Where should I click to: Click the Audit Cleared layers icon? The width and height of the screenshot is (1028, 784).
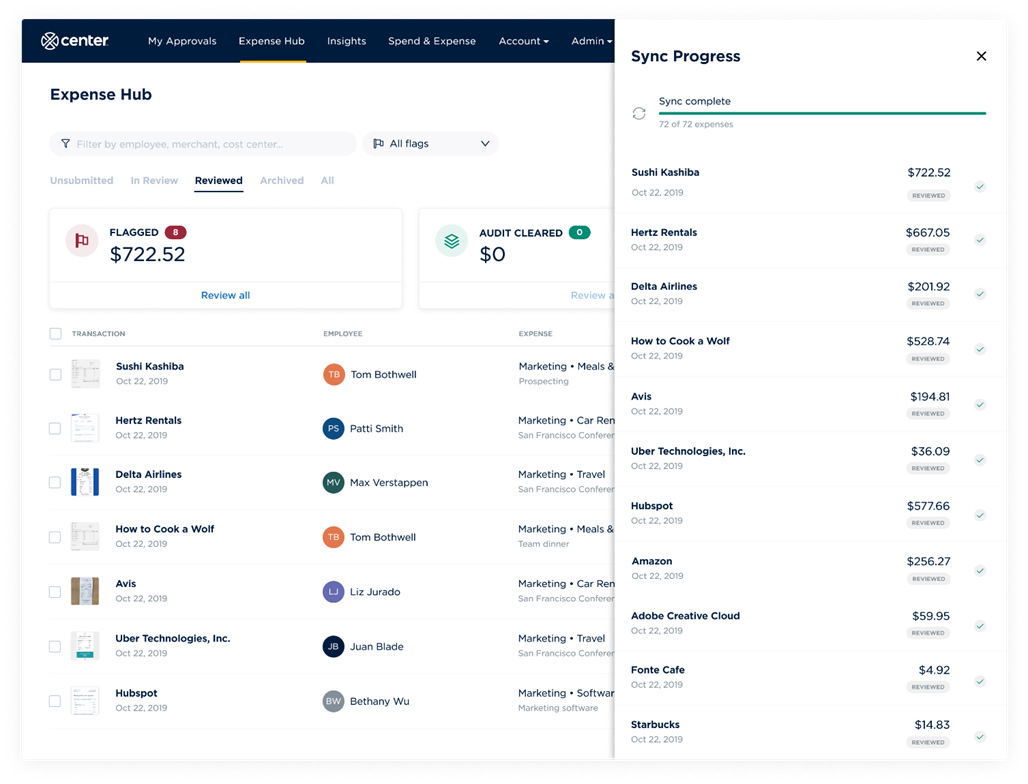pyautogui.click(x=452, y=241)
